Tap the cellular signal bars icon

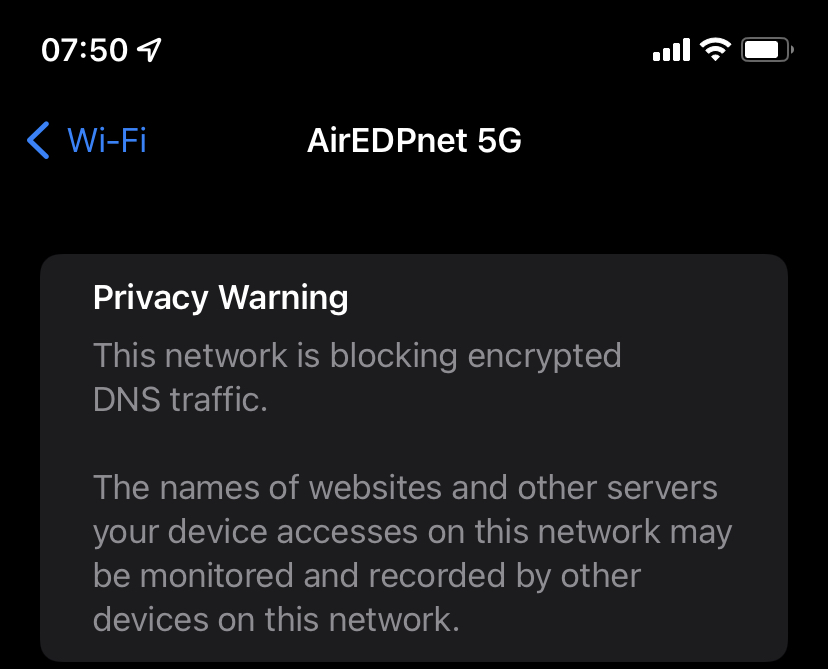coord(671,49)
